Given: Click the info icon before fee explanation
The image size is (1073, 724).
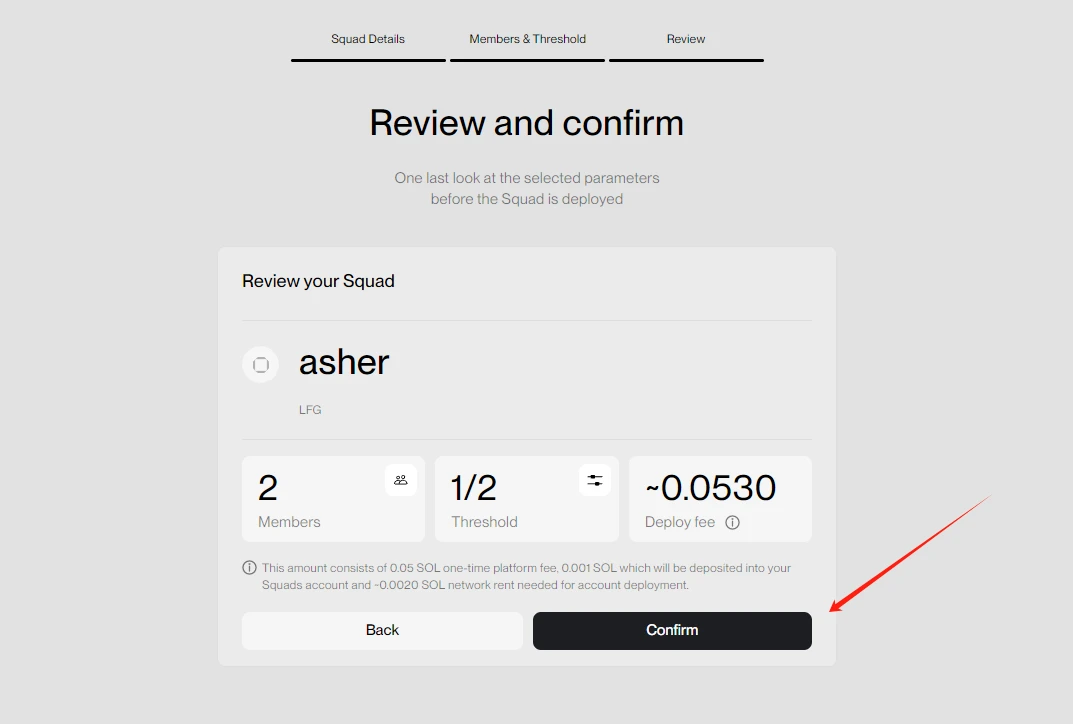Looking at the screenshot, I should pyautogui.click(x=250, y=568).
